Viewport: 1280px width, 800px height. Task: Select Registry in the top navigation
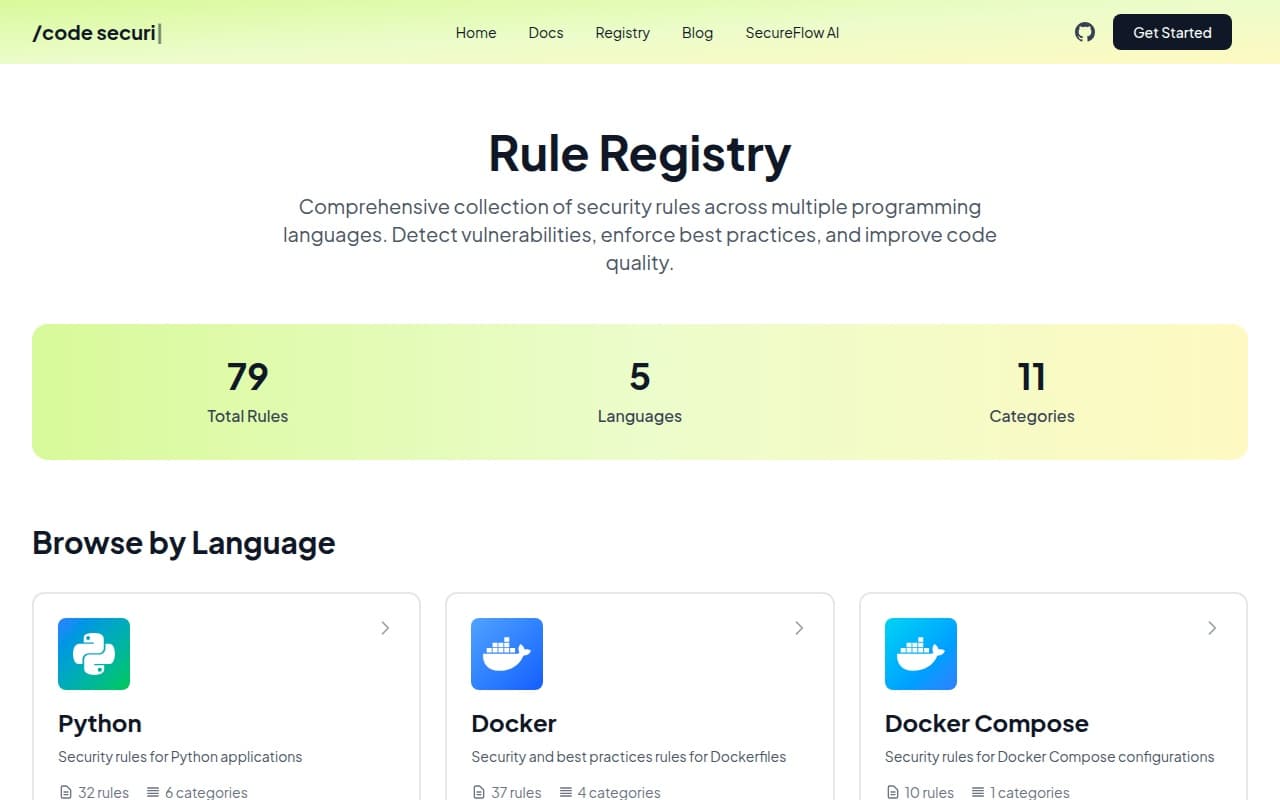point(622,33)
